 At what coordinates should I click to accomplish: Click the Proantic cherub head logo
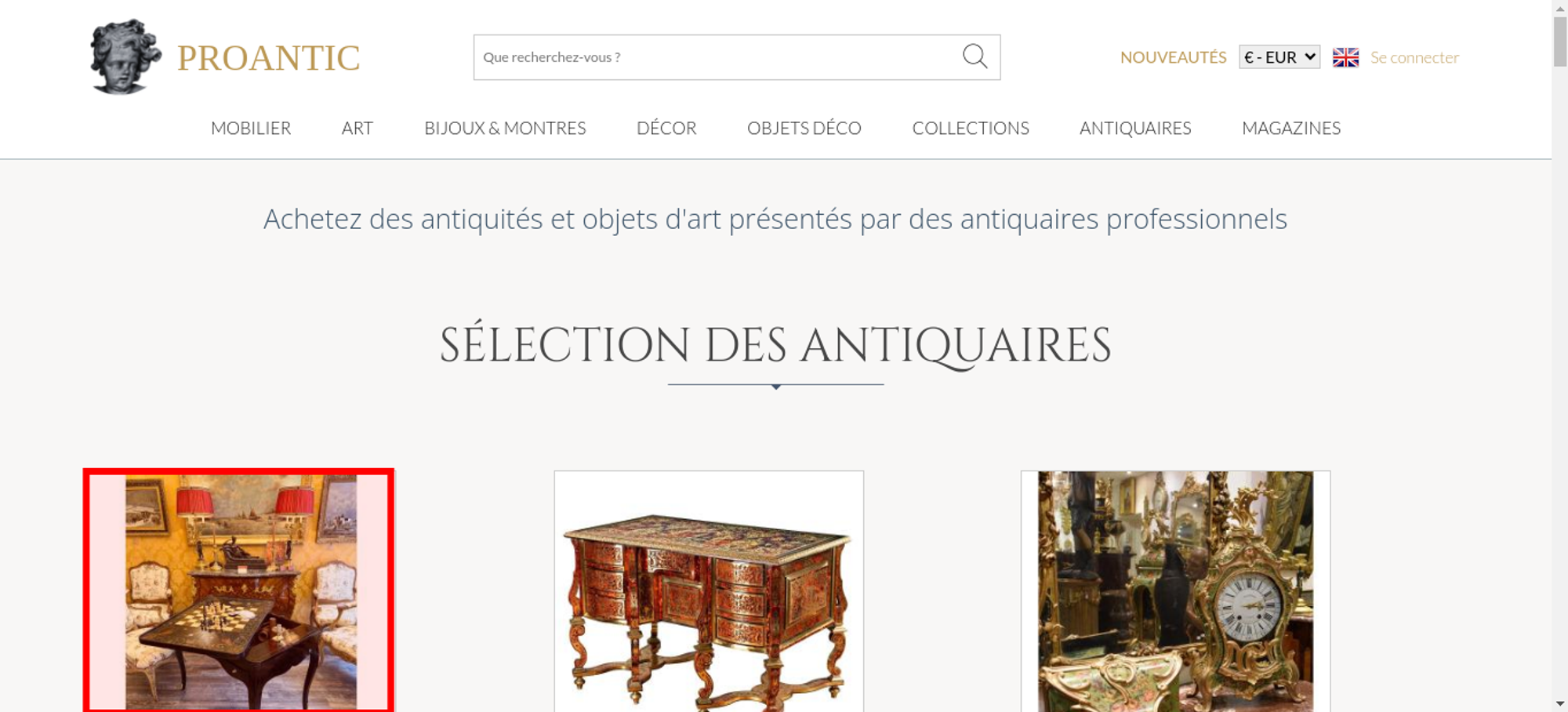click(x=125, y=57)
